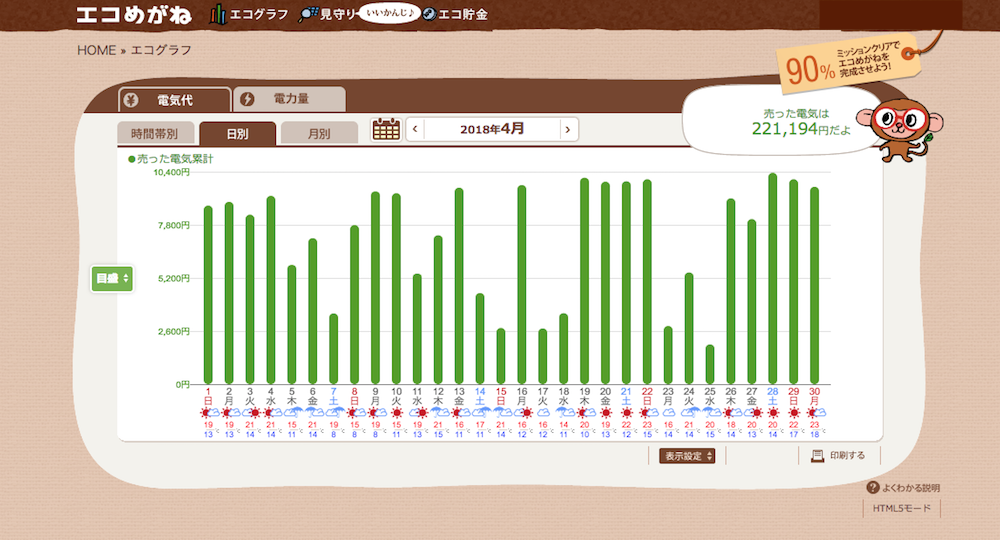This screenshot has width=1000, height=540.
Task: Click the monkey mascot character
Action: click(x=901, y=129)
